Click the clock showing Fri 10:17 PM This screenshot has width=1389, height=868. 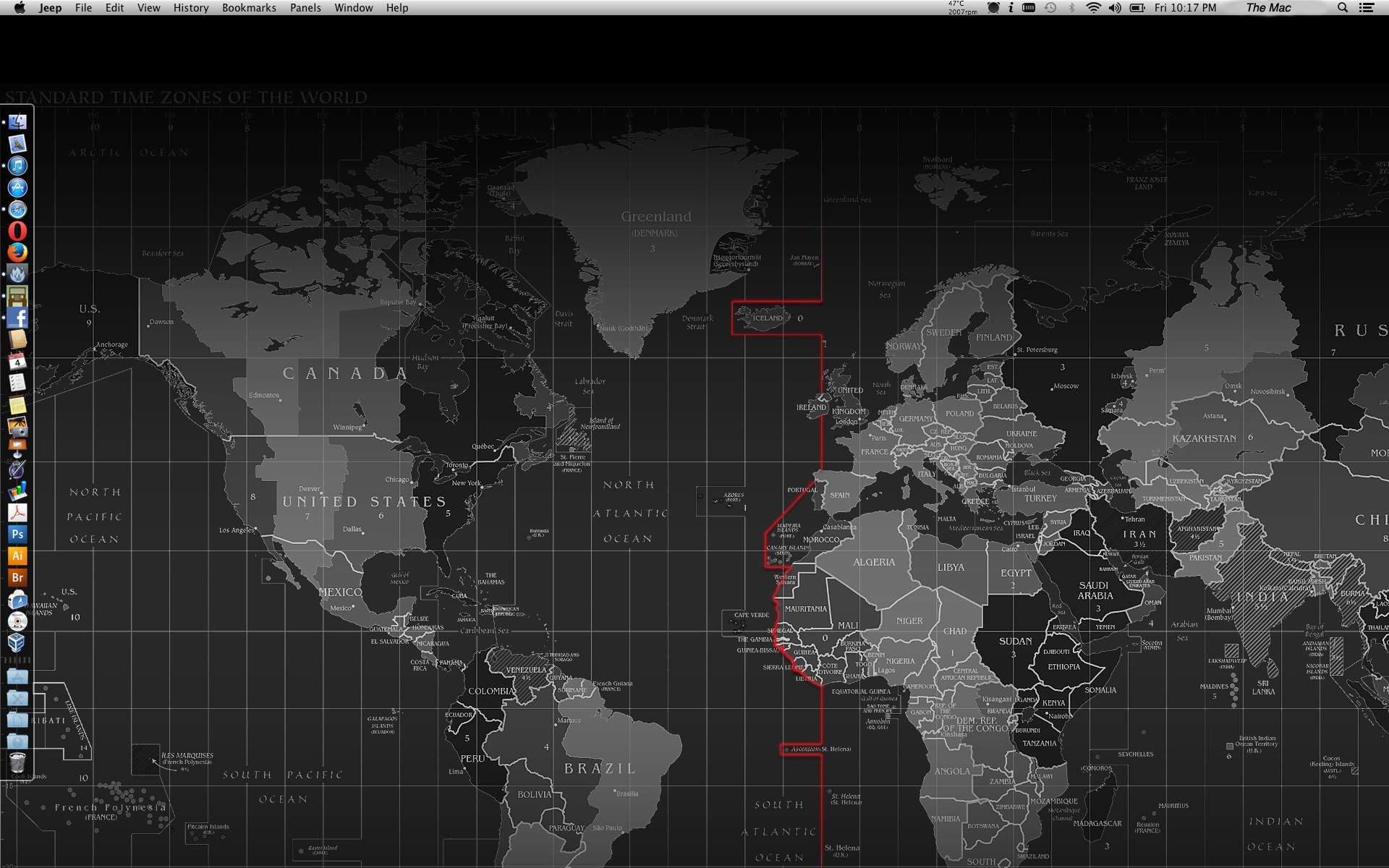tap(1185, 7)
